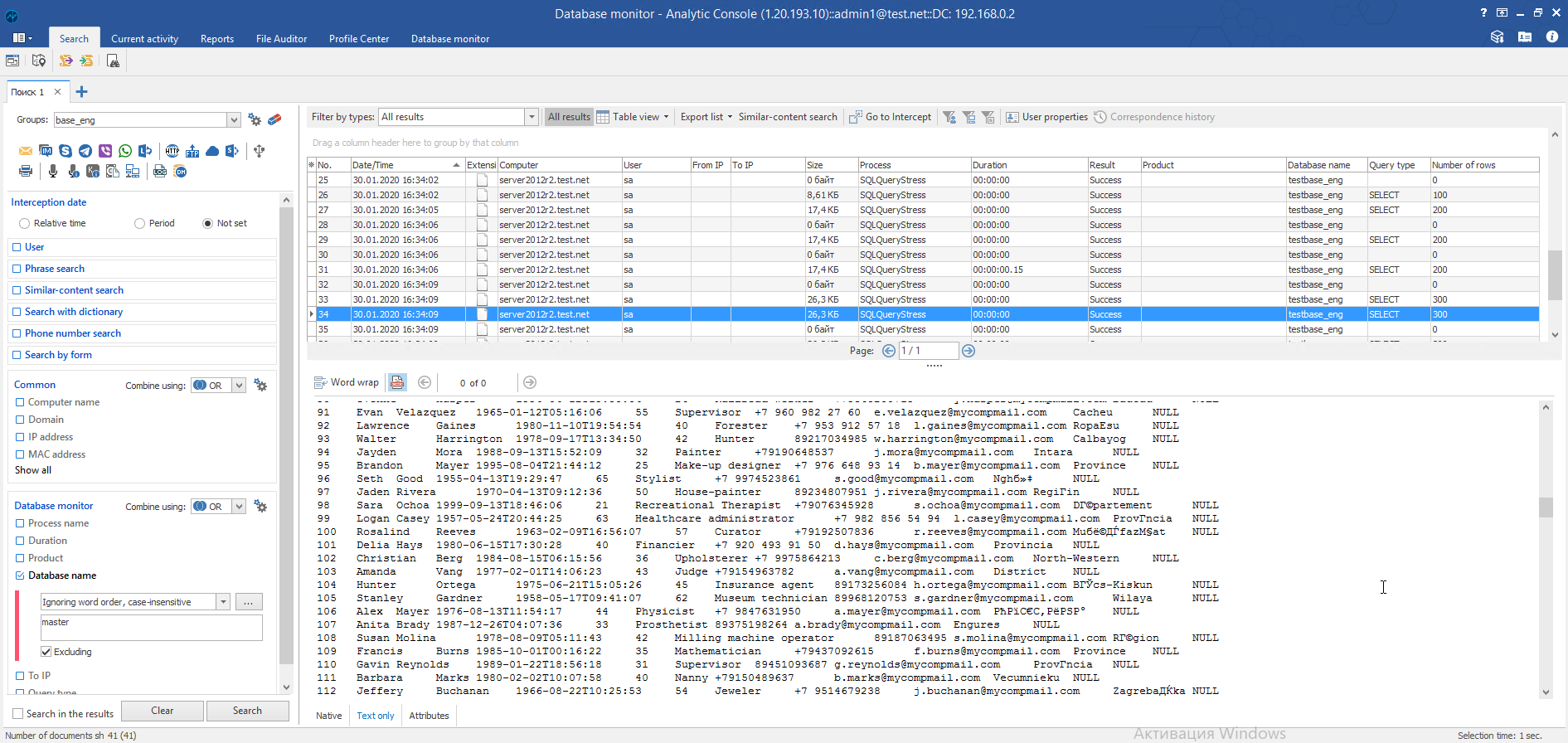This screenshot has height=743, width=1568.
Task: Select the Printer monitoring icon
Action: pyautogui.click(x=26, y=171)
